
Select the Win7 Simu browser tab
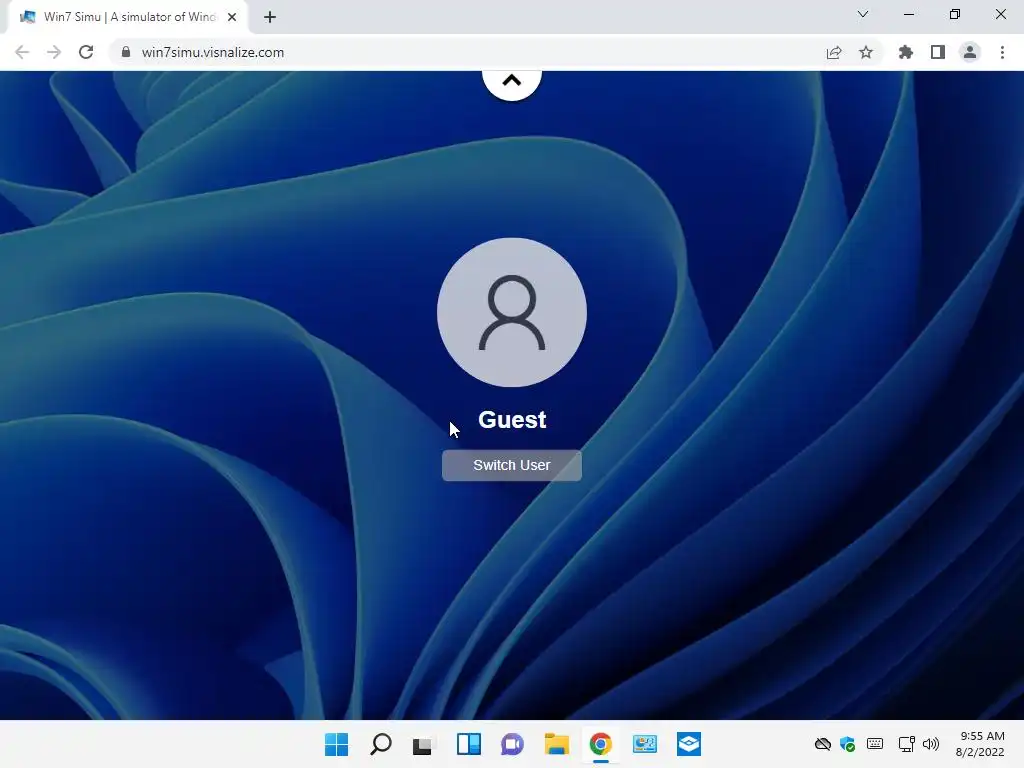127,17
